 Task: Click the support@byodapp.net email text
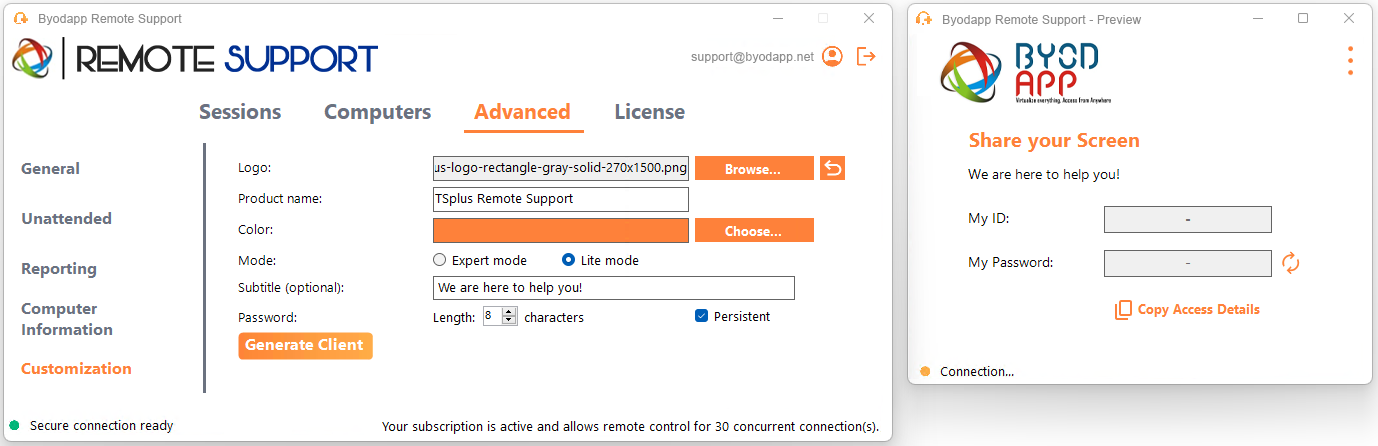click(x=752, y=57)
